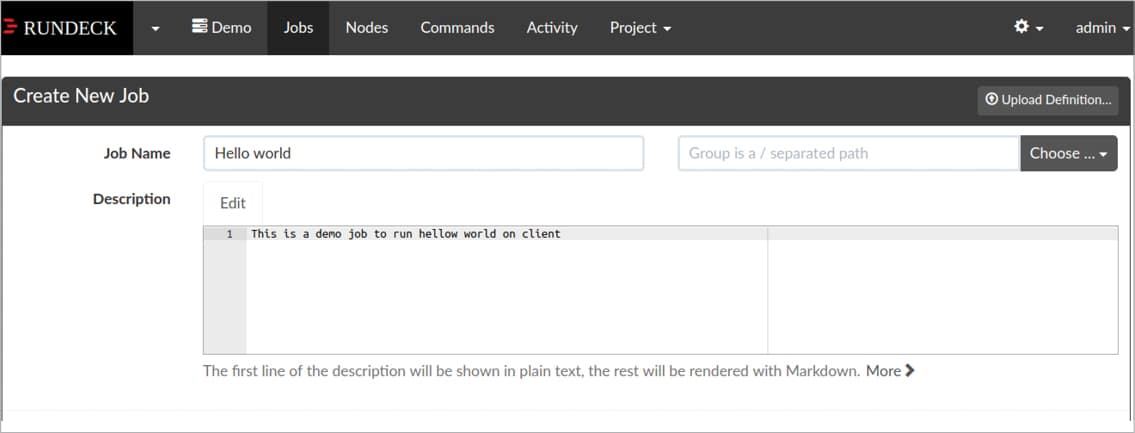Open the Choose group dropdown
The height and width of the screenshot is (433, 1135).
(x=1068, y=154)
